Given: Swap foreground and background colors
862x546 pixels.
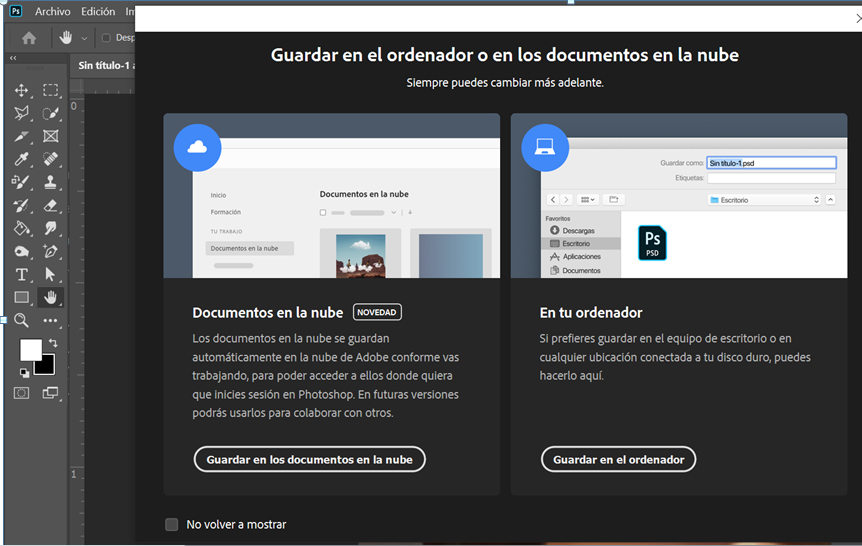Looking at the screenshot, I should click(x=53, y=343).
